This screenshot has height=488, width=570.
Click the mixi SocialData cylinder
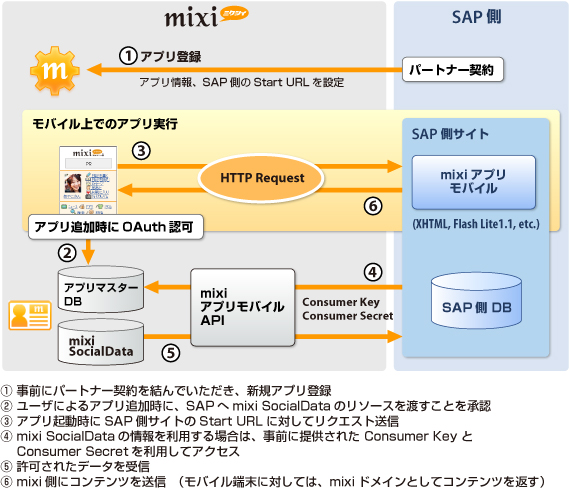tap(101, 342)
